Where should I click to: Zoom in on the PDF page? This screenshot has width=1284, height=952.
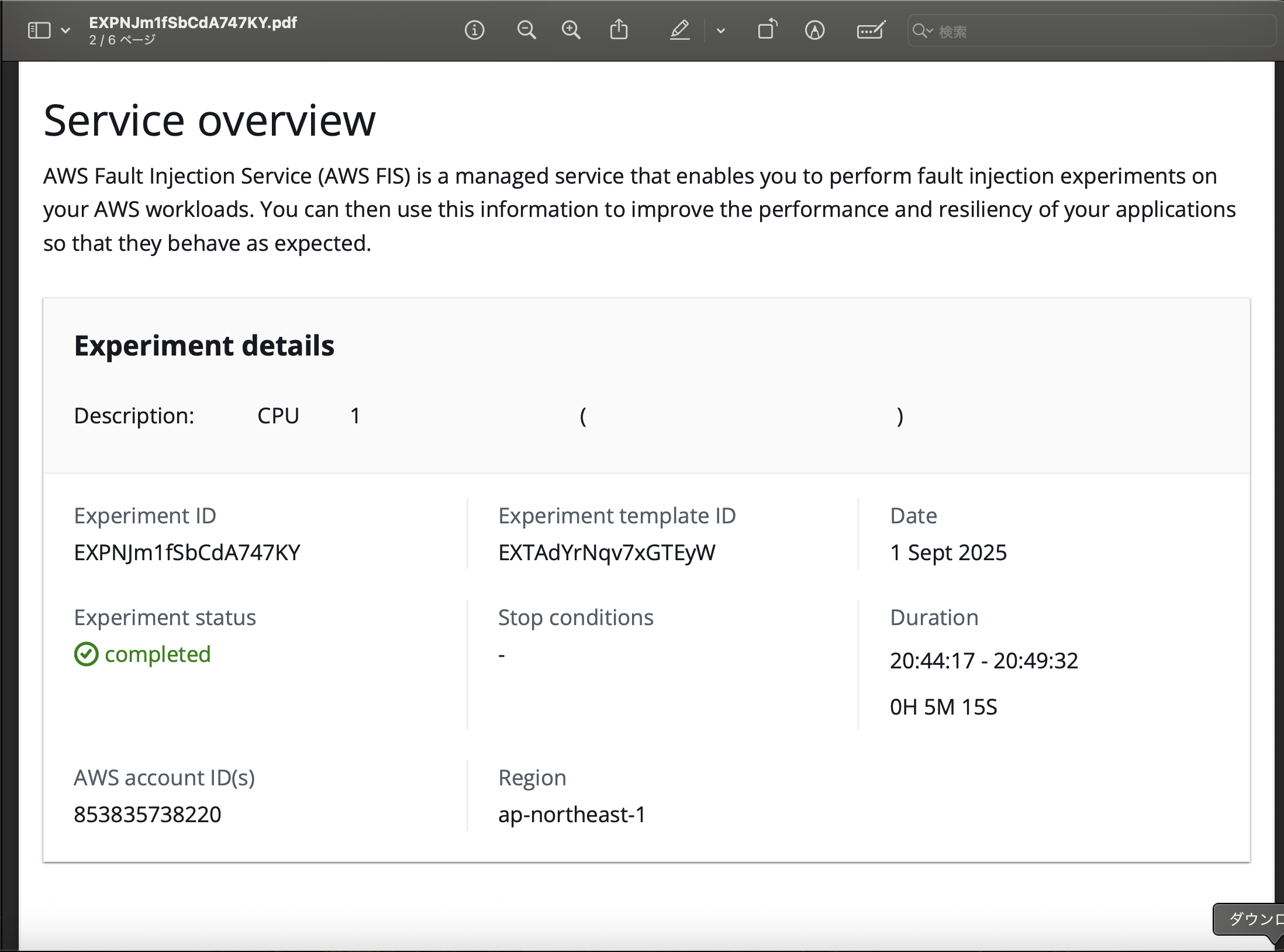click(x=571, y=30)
